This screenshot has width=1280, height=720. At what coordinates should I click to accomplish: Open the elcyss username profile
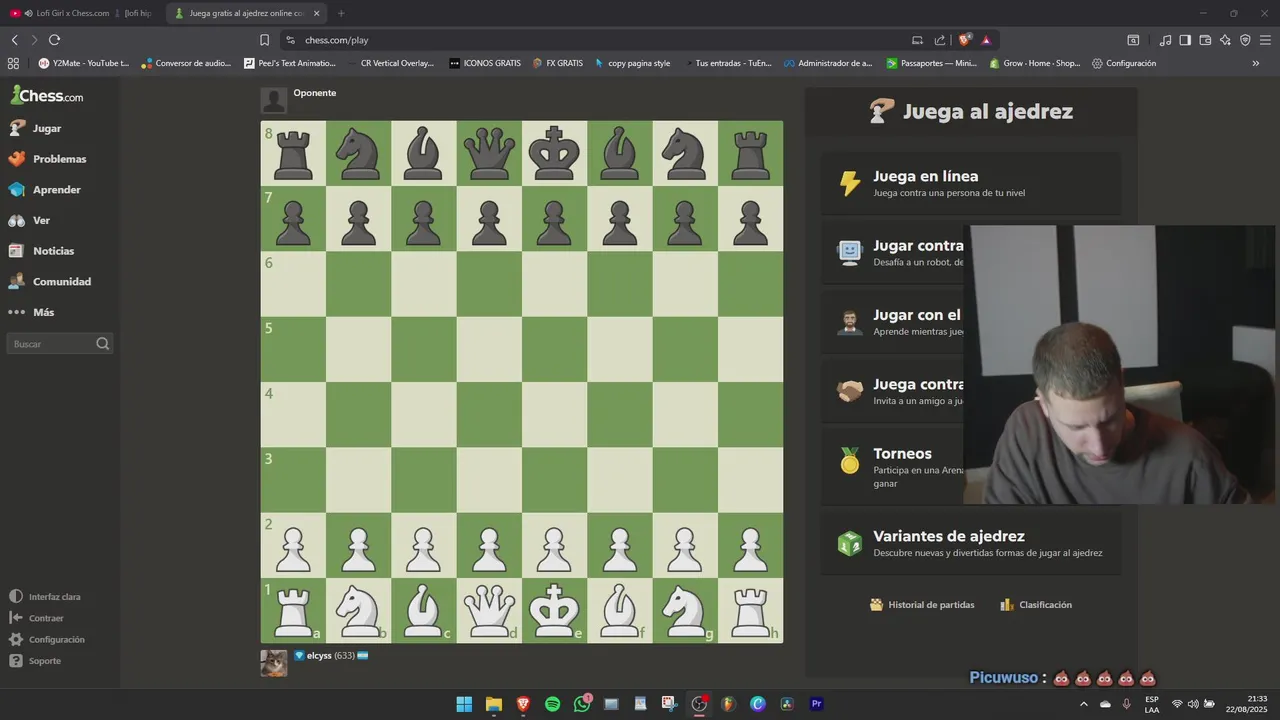pos(319,656)
